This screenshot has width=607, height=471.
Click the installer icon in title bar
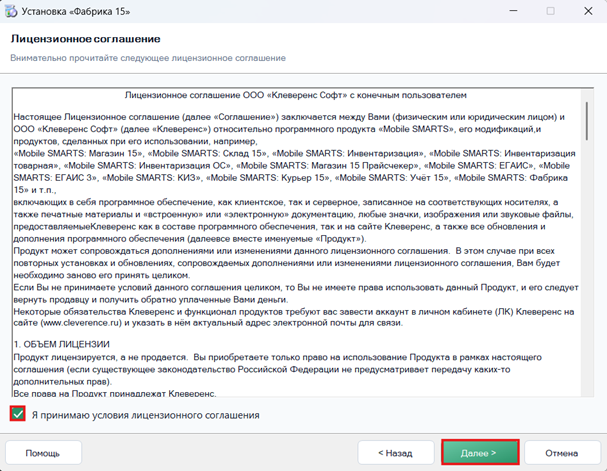[11, 11]
